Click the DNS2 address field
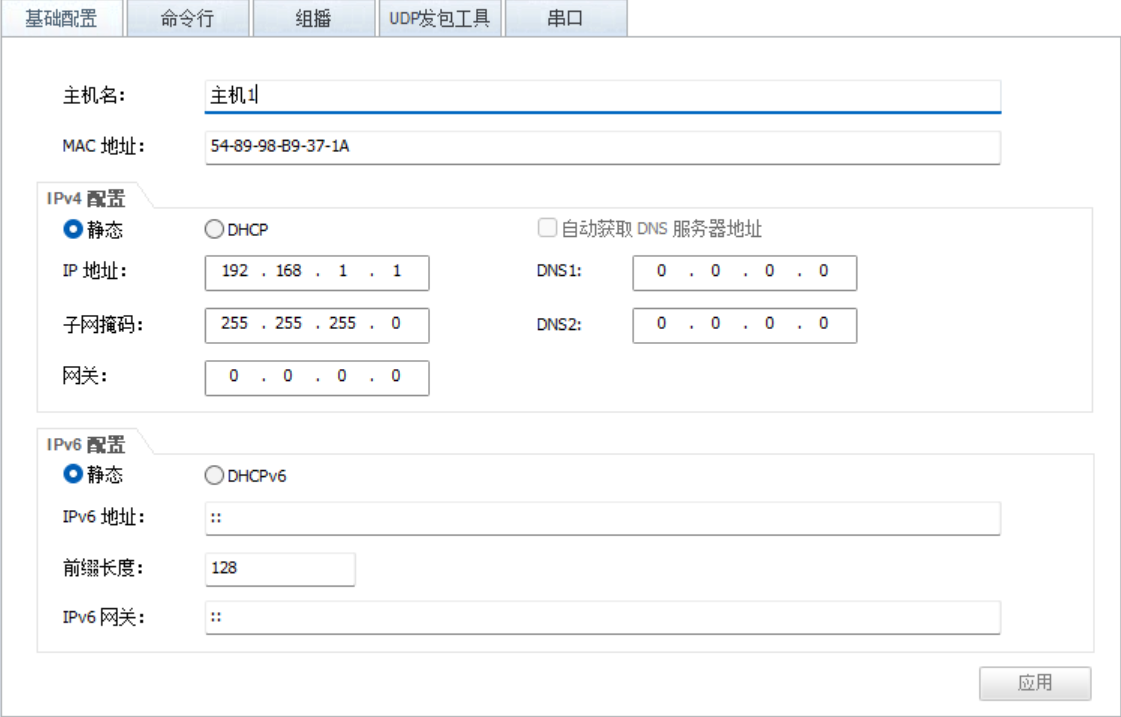This screenshot has width=1121, height=717. pyautogui.click(x=744, y=325)
